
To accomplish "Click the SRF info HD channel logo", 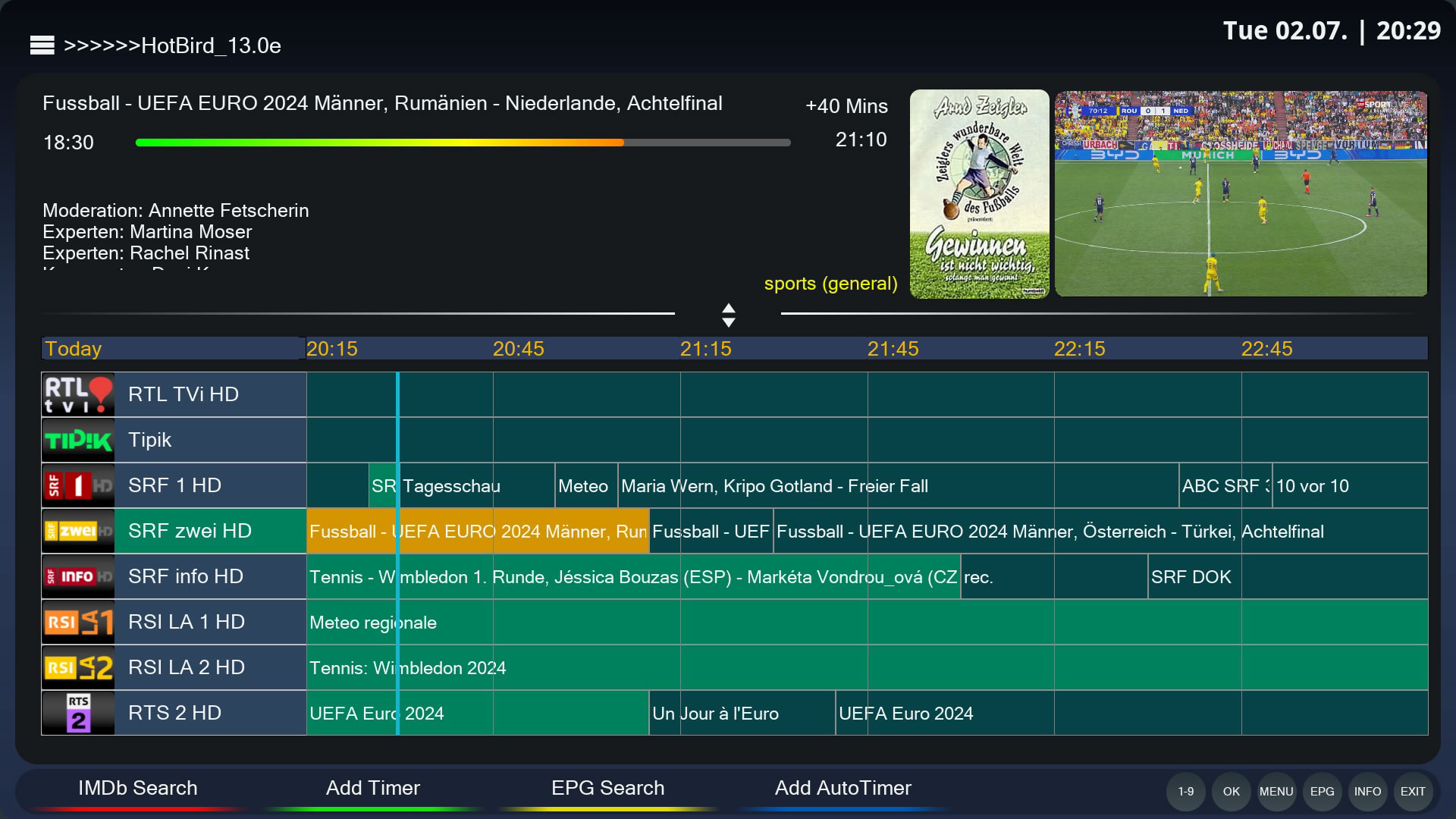I will click(78, 576).
